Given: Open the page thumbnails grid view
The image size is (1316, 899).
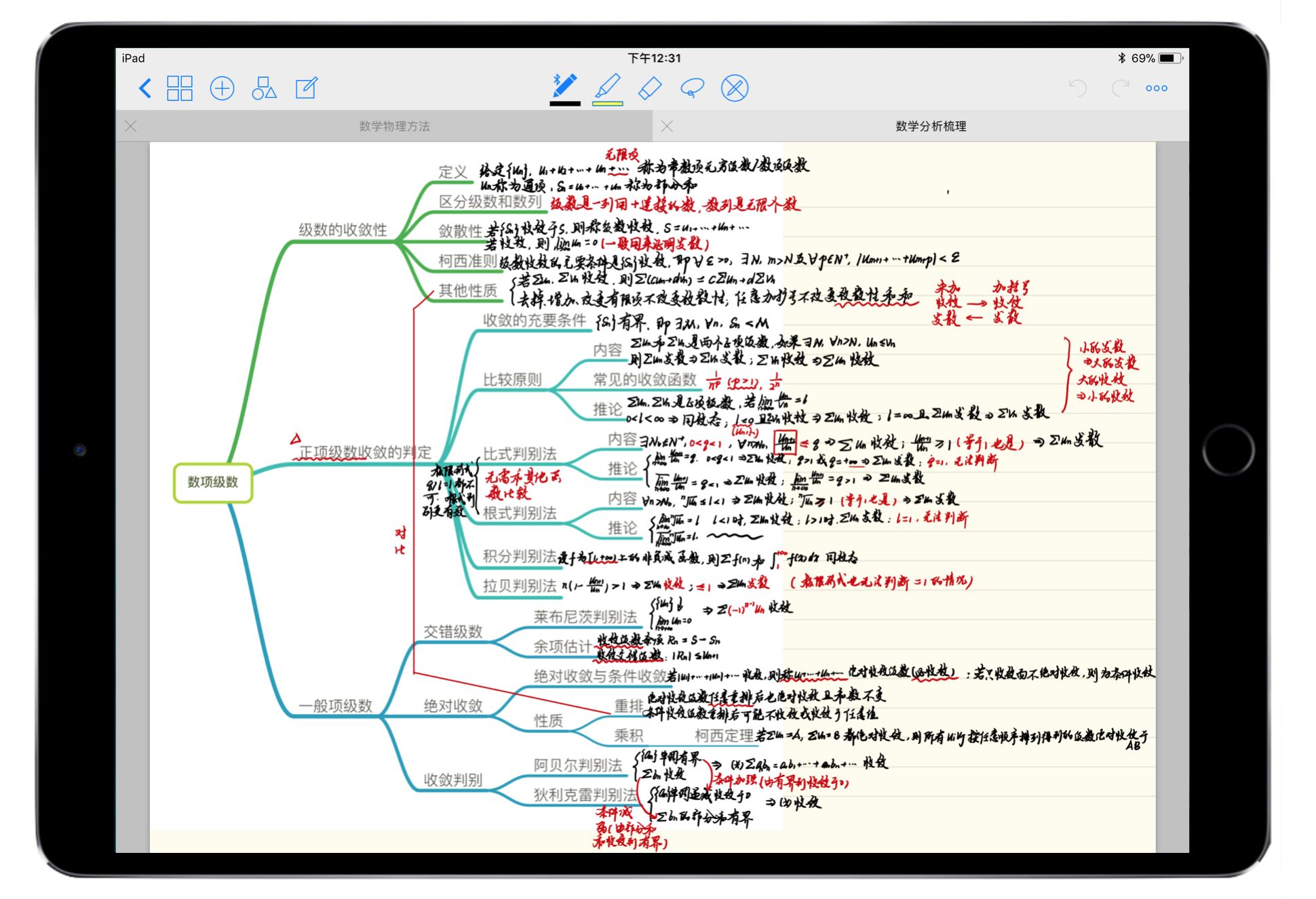Looking at the screenshot, I should 180,88.
